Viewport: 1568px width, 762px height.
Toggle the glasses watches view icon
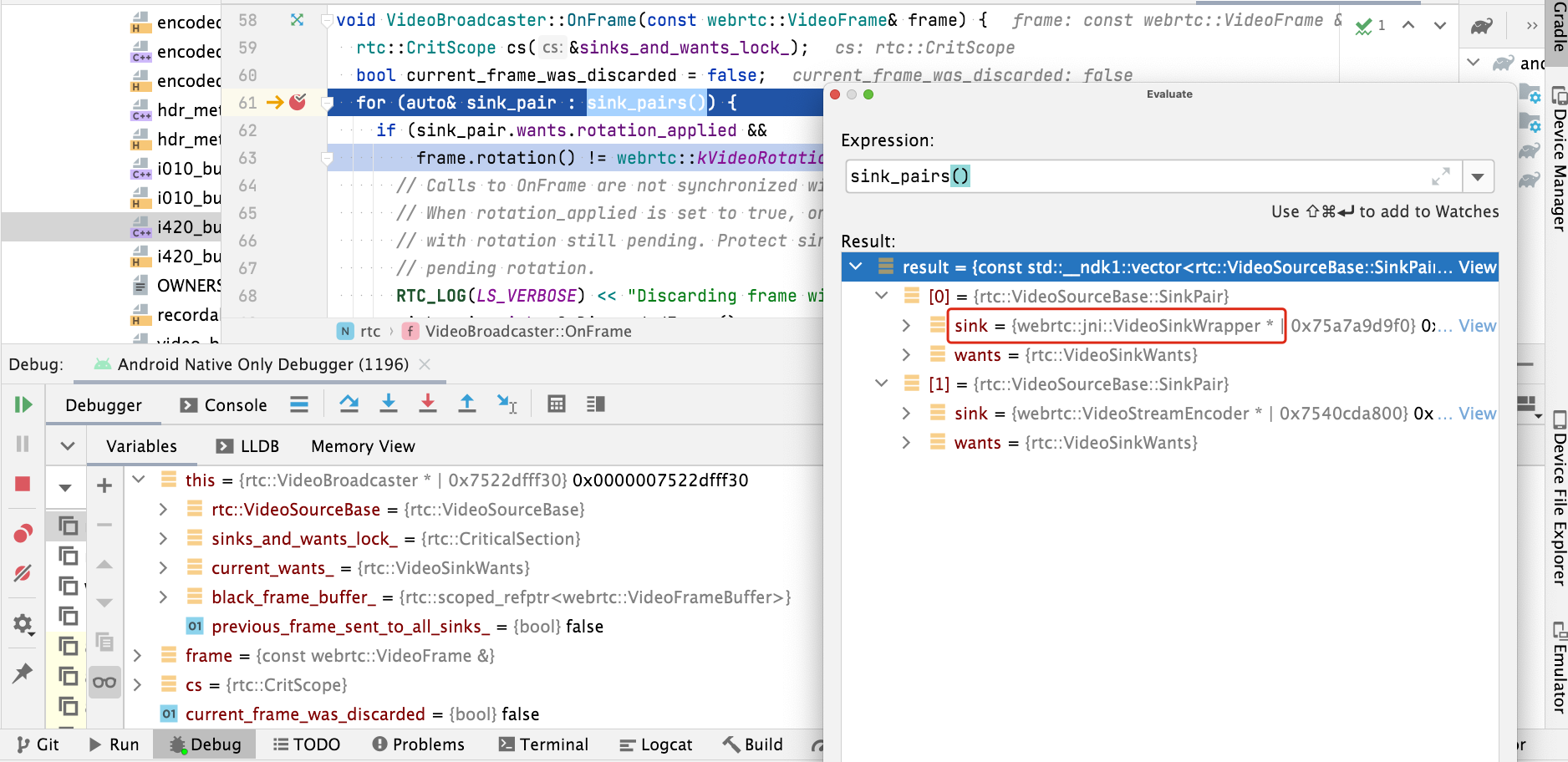click(x=104, y=683)
